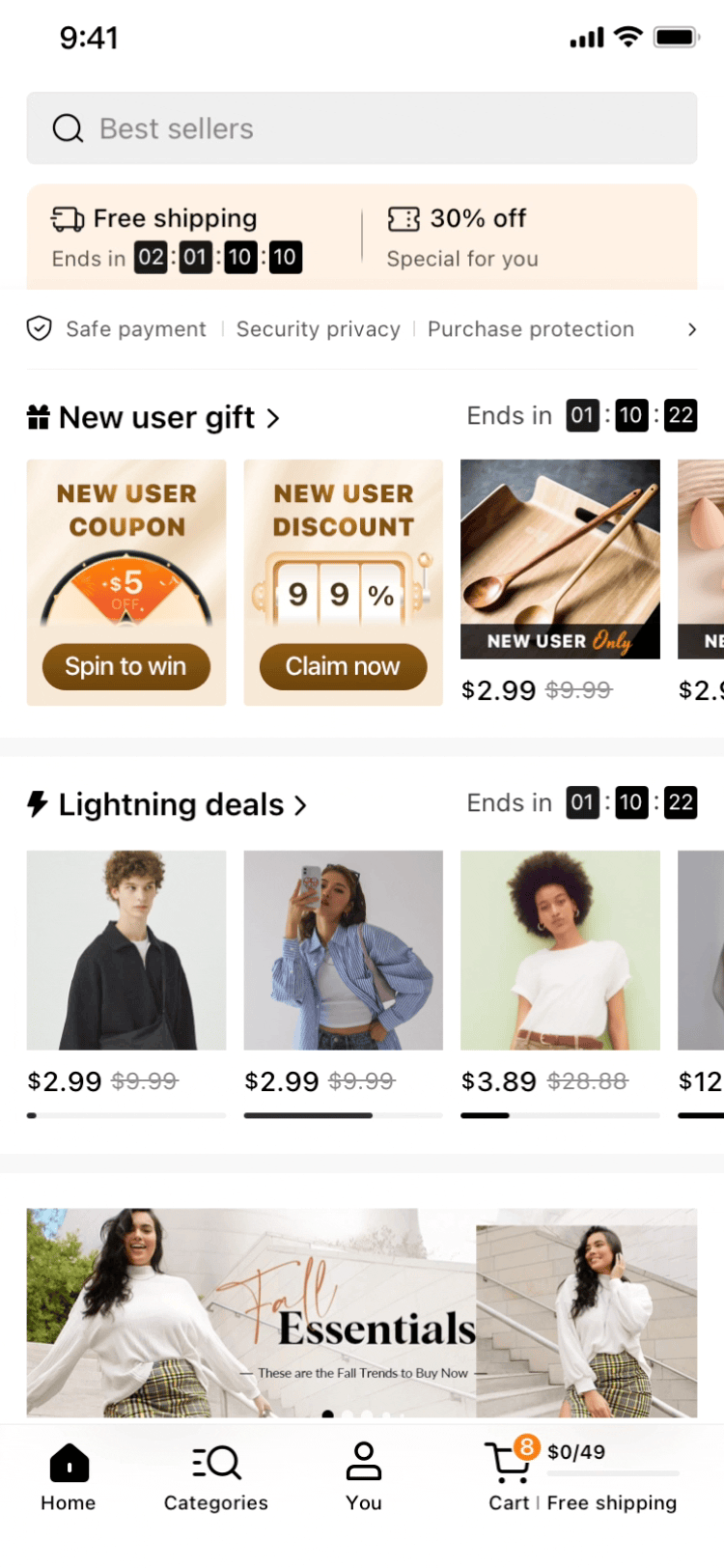The height and width of the screenshot is (1568, 724).
Task: Tap the safe payment shield icon
Action: pos(39,329)
